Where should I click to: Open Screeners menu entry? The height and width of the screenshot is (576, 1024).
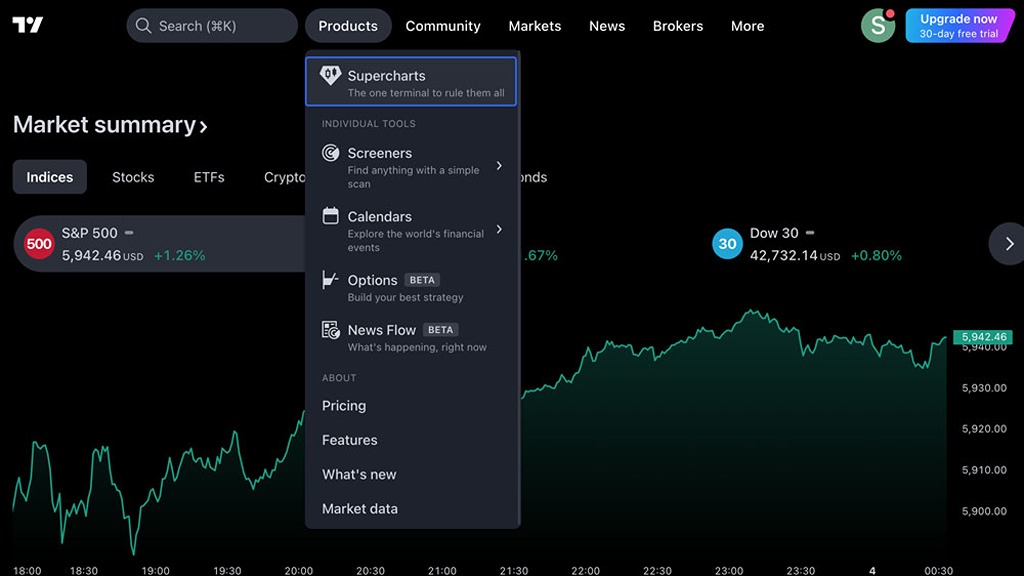[411, 167]
